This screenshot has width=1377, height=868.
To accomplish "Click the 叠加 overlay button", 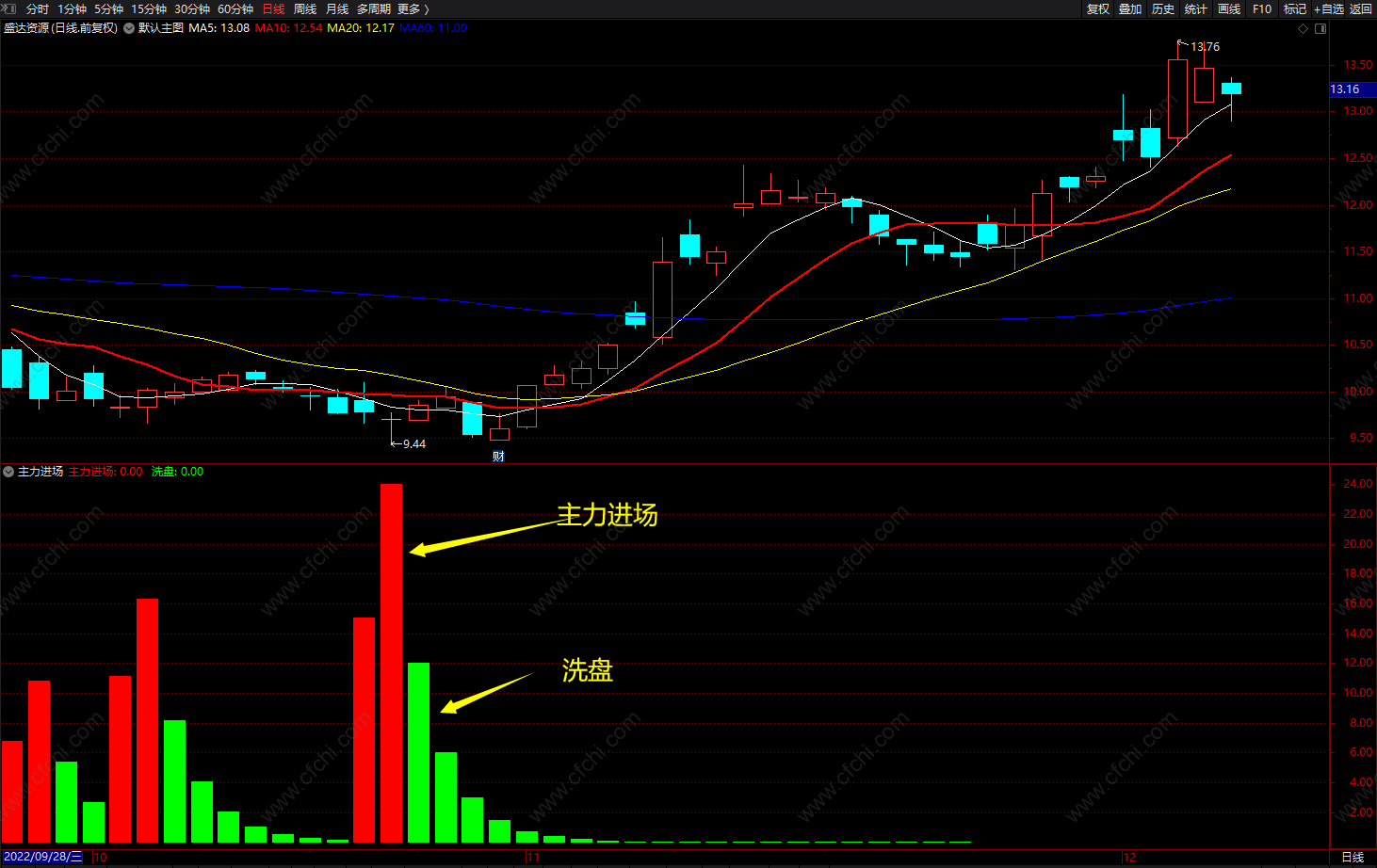I will (1130, 8).
